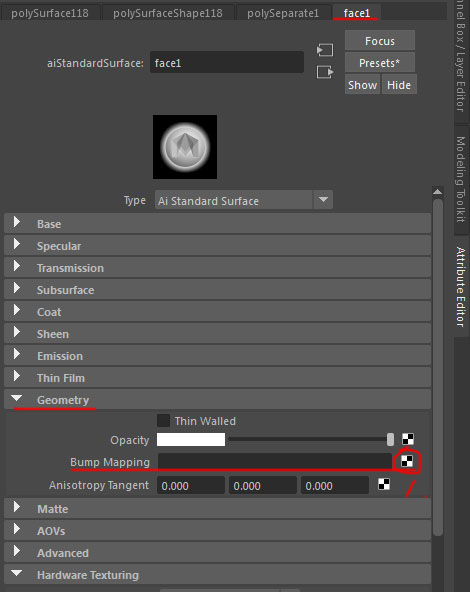Expand the Transmission section
This screenshot has width=470, height=592.
coord(217,268)
